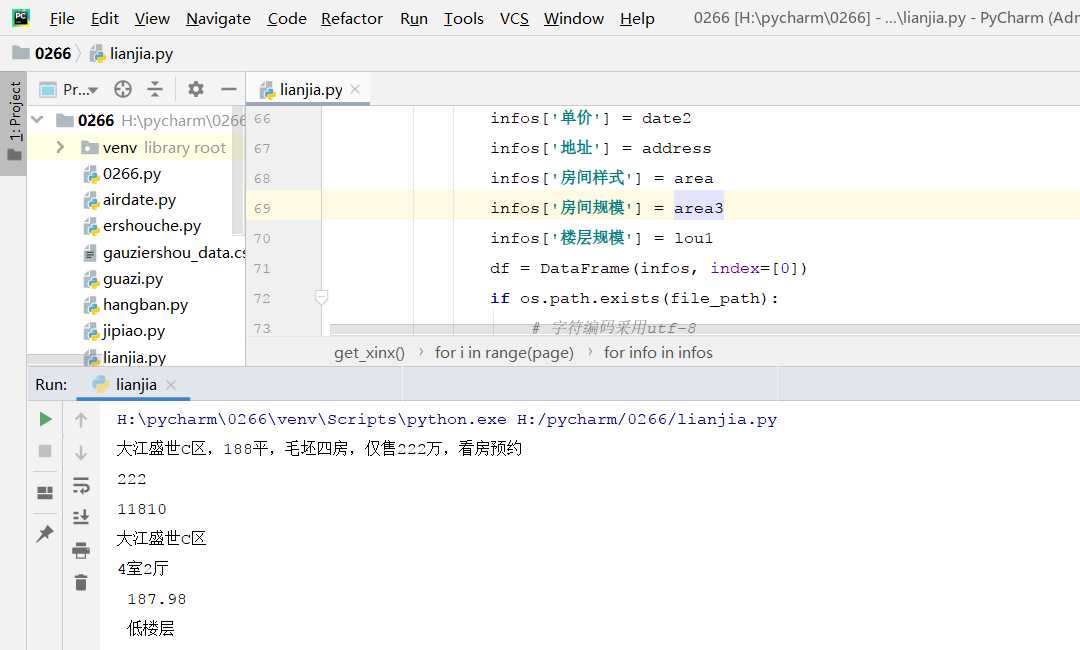Select gauziershou_data csv file

pos(164,253)
